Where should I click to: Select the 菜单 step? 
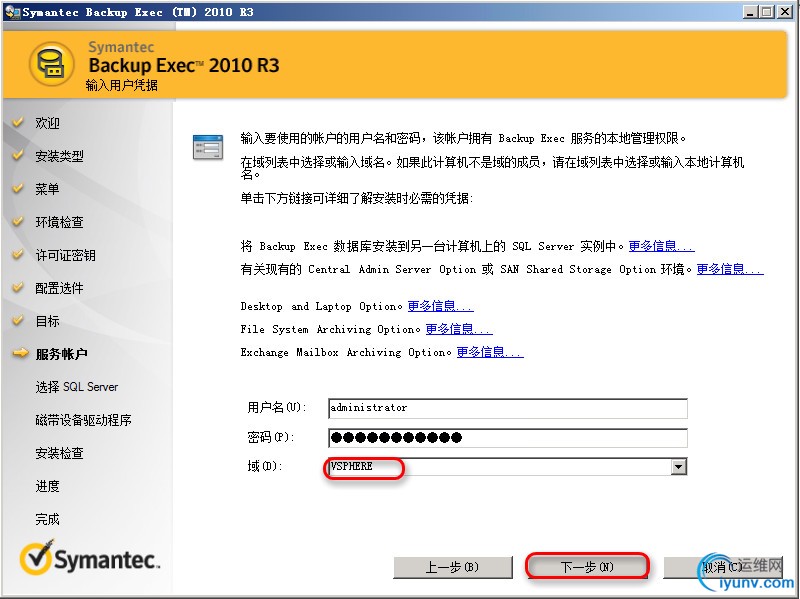(x=47, y=189)
